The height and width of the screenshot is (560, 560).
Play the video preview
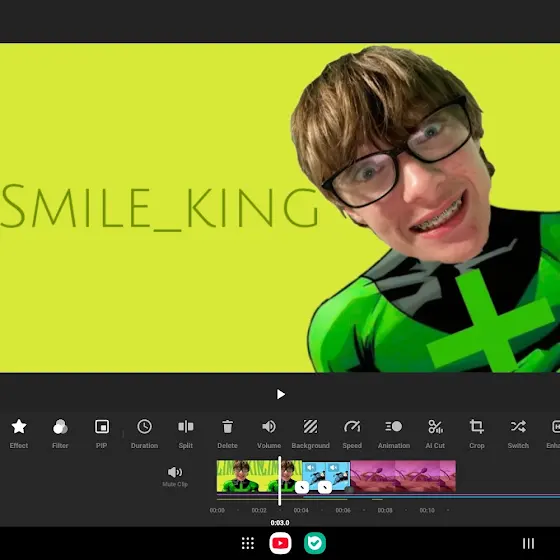tap(281, 394)
